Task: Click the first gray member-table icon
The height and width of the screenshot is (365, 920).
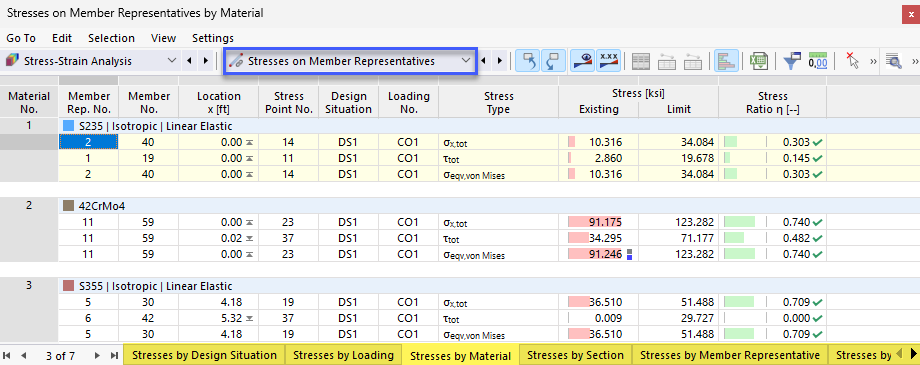Action: pyautogui.click(x=668, y=62)
